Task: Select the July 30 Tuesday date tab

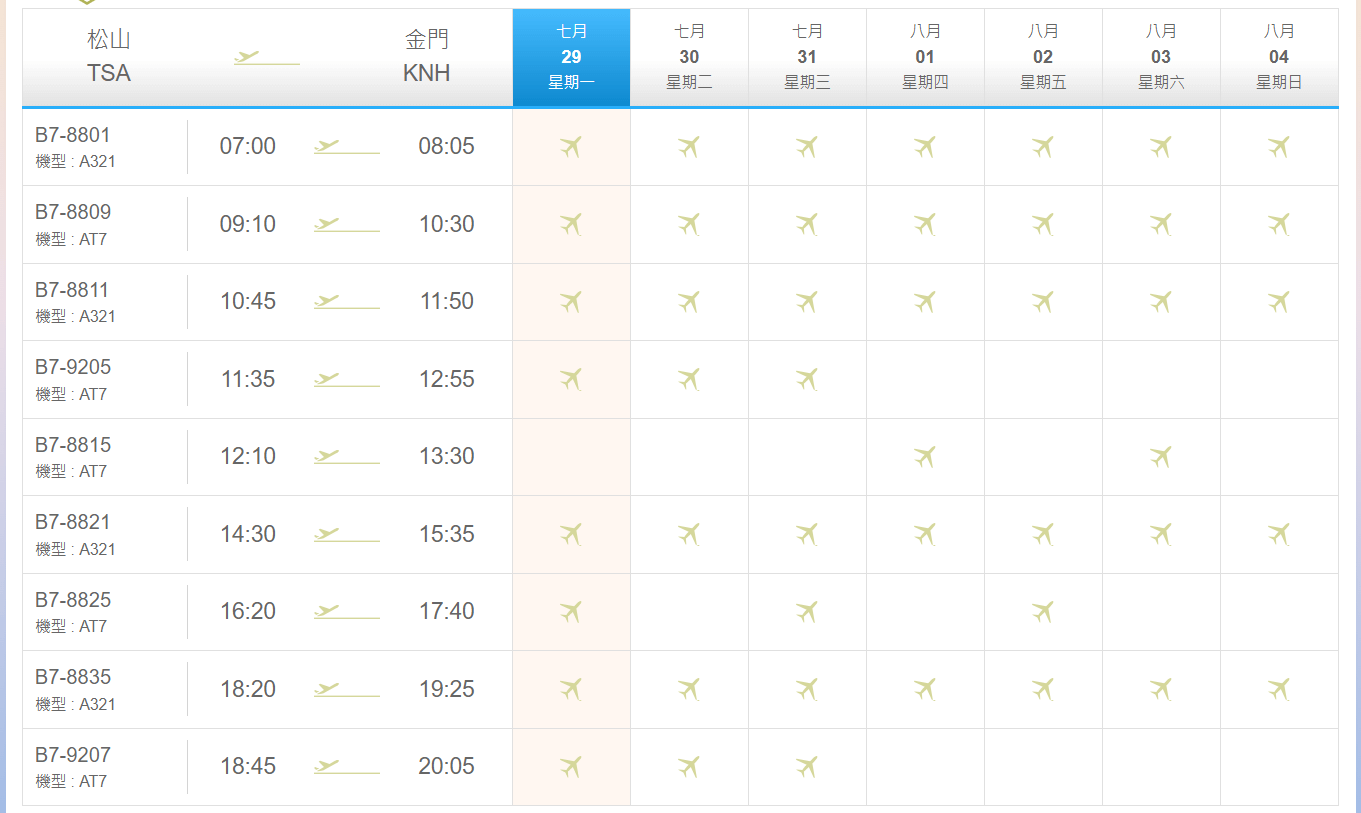Action: tap(689, 57)
